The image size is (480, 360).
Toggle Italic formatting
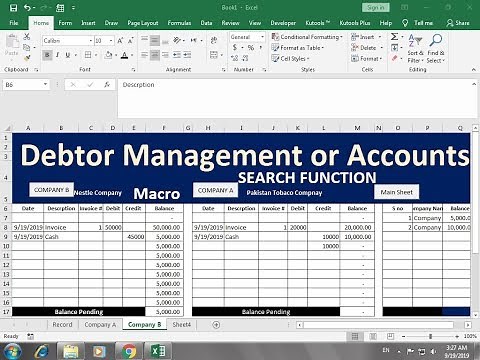click(57, 55)
